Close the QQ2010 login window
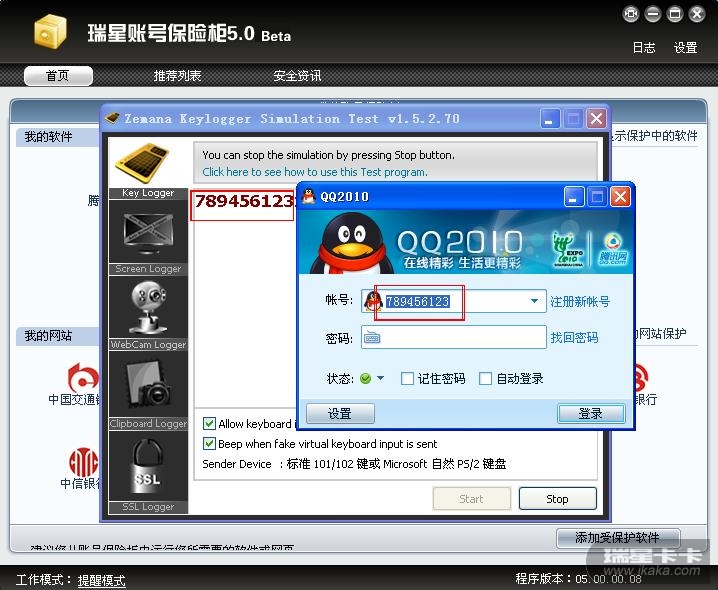 620,197
